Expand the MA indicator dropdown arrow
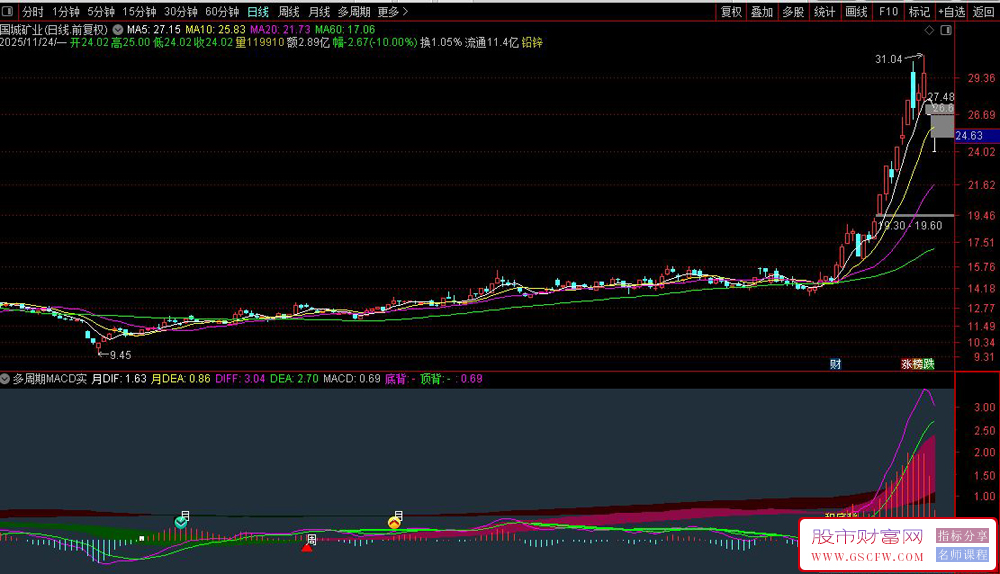 tap(119, 30)
